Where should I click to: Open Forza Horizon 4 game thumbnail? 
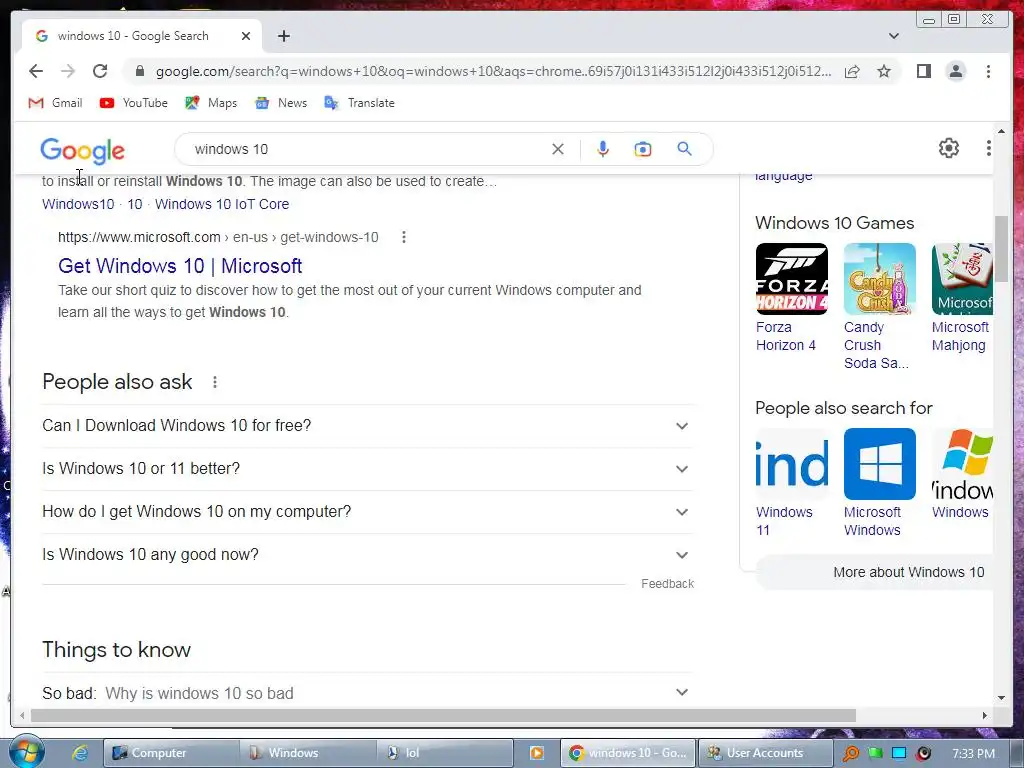tap(792, 279)
